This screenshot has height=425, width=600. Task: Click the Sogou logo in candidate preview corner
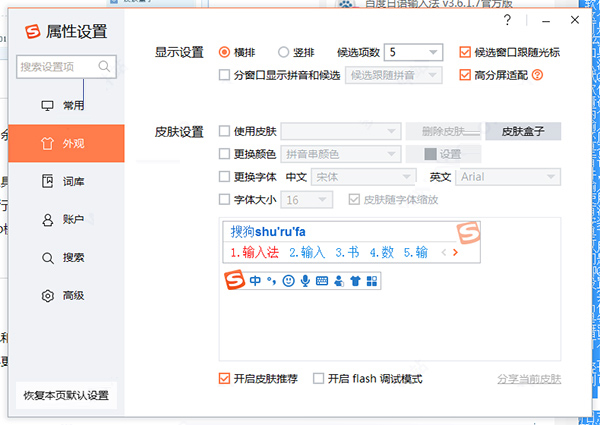(x=468, y=232)
